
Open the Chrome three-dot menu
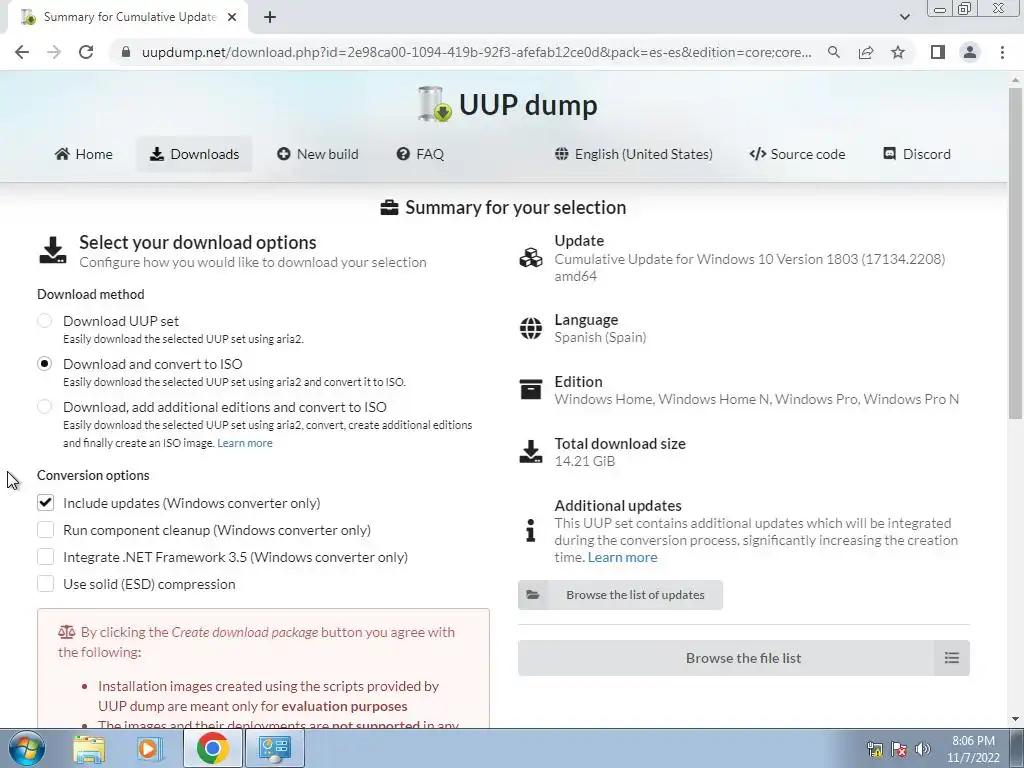coord(1002,52)
